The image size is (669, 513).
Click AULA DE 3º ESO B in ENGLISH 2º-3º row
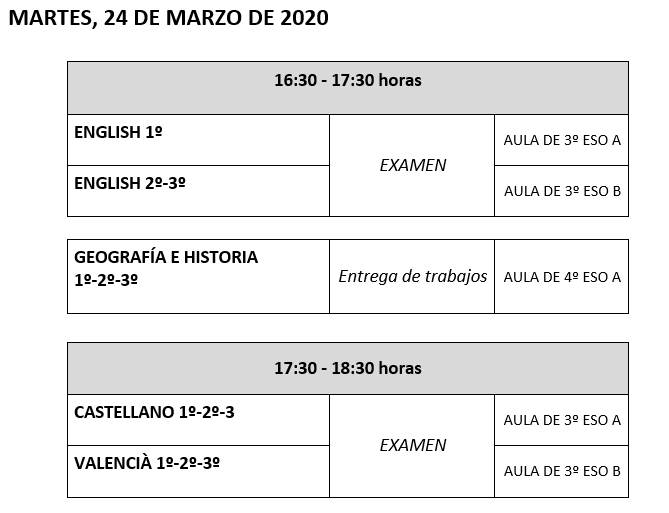[x=562, y=191]
